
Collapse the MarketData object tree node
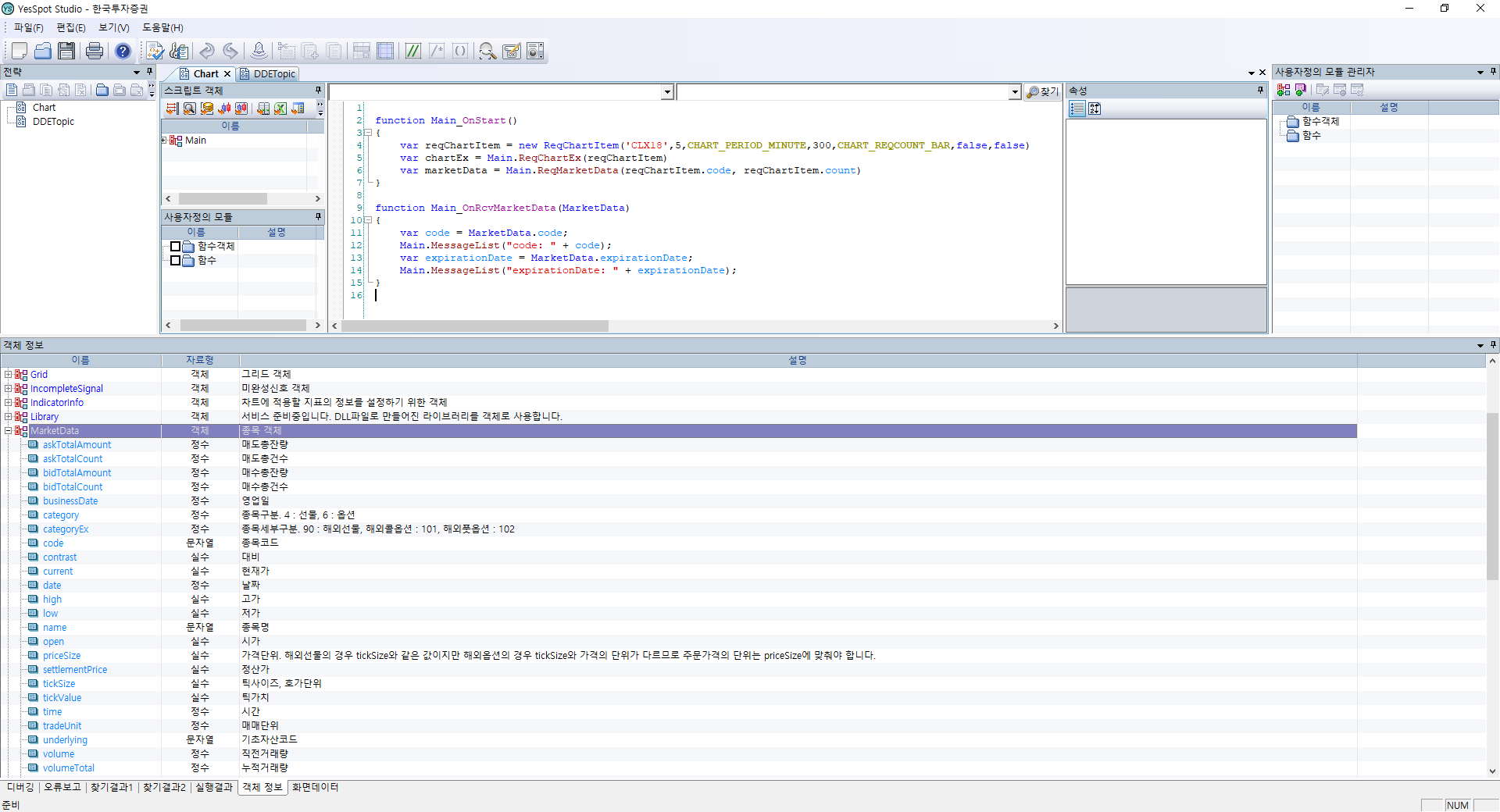coord(8,431)
